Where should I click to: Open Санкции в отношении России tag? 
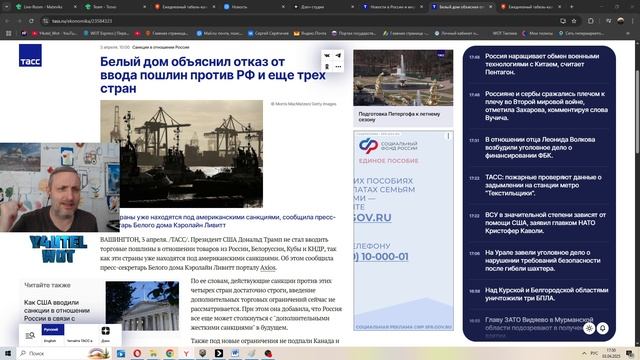(161, 47)
